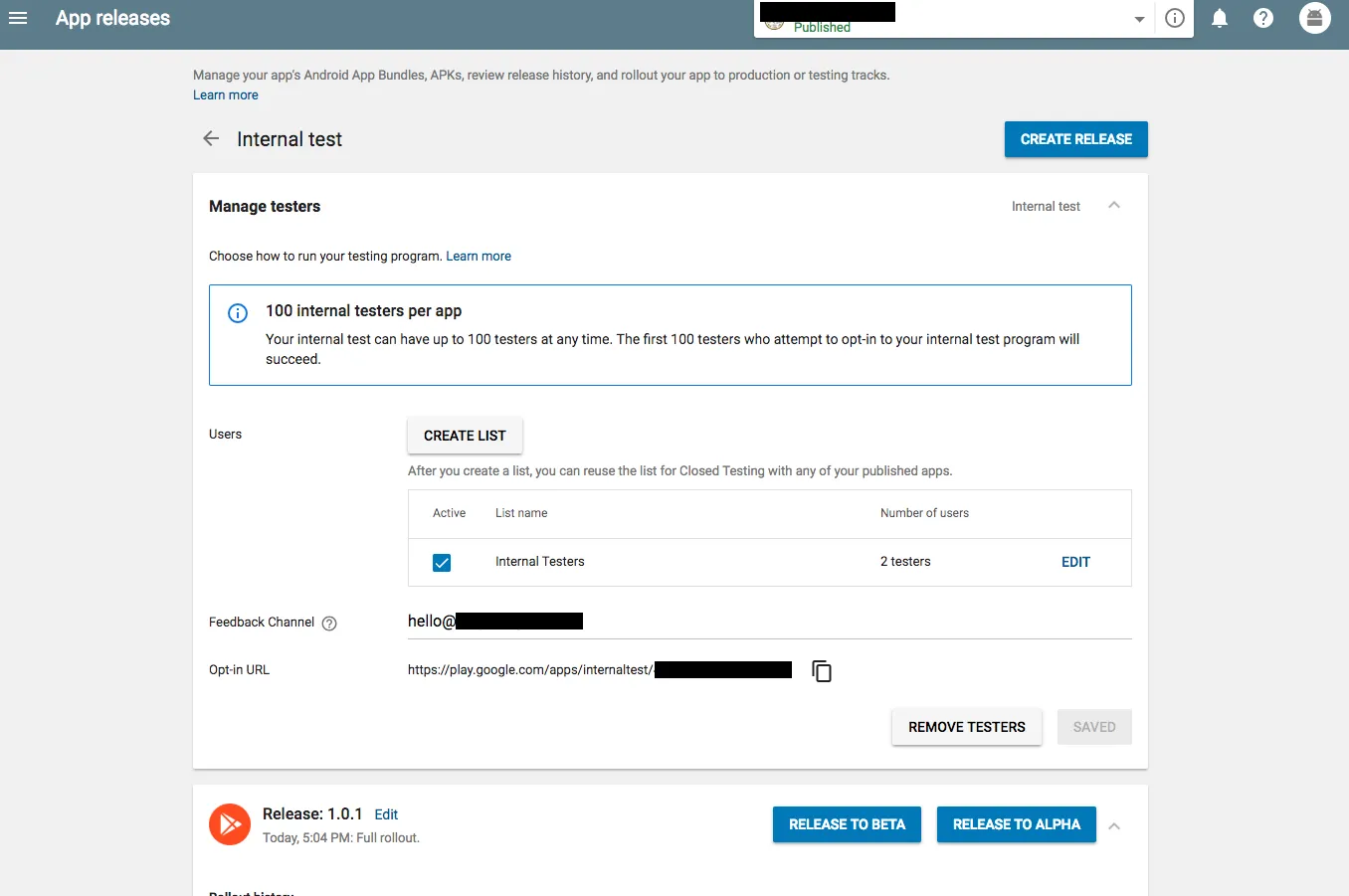
Task: Open the help question mark icon
Action: 1263,18
